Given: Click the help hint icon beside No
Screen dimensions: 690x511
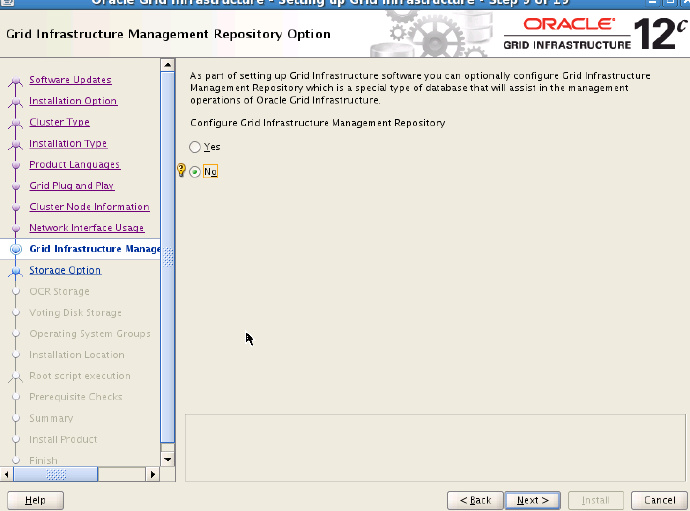Looking at the screenshot, I should [x=181, y=170].
